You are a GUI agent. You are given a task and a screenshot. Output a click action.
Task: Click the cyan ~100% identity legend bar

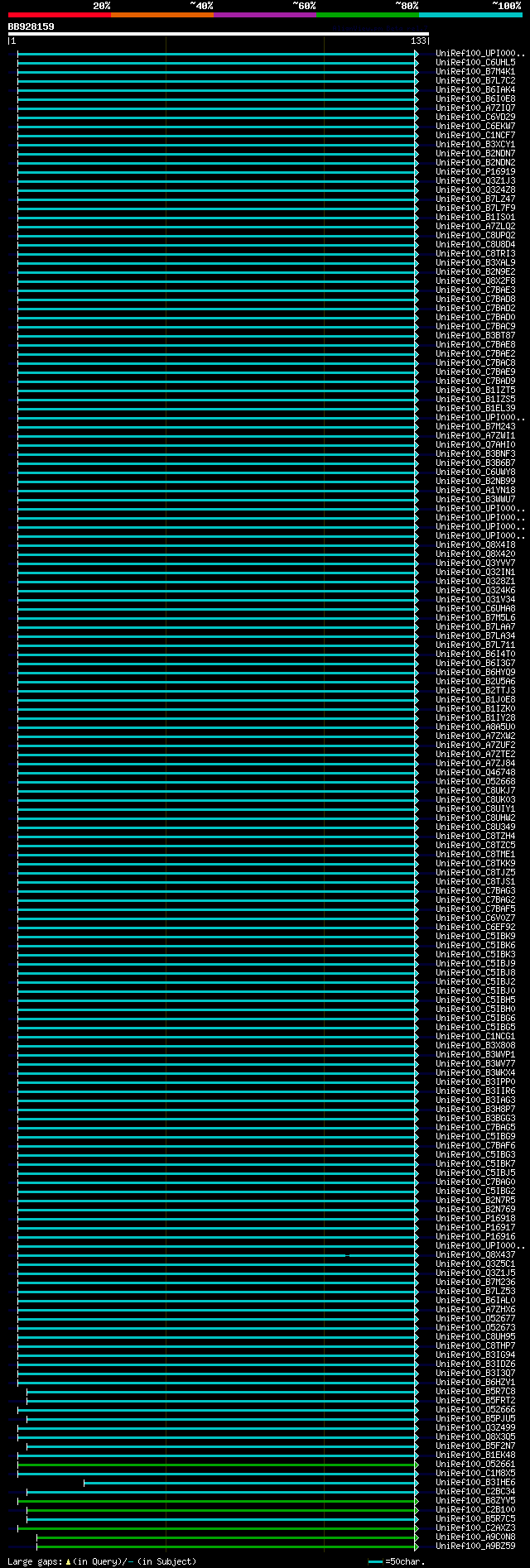click(470, 15)
